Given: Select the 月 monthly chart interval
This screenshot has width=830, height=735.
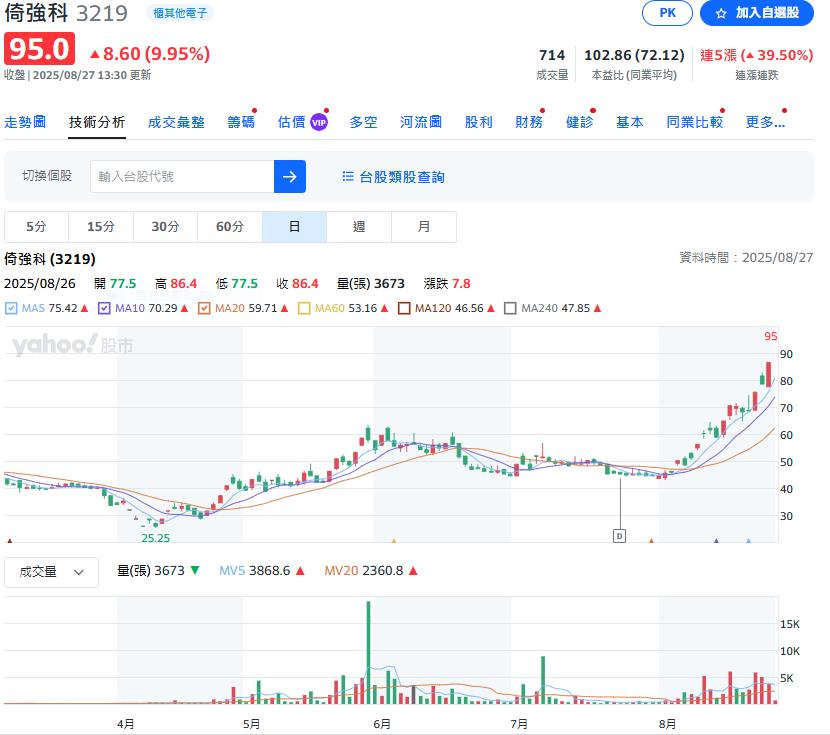Looking at the screenshot, I should coord(423,226).
